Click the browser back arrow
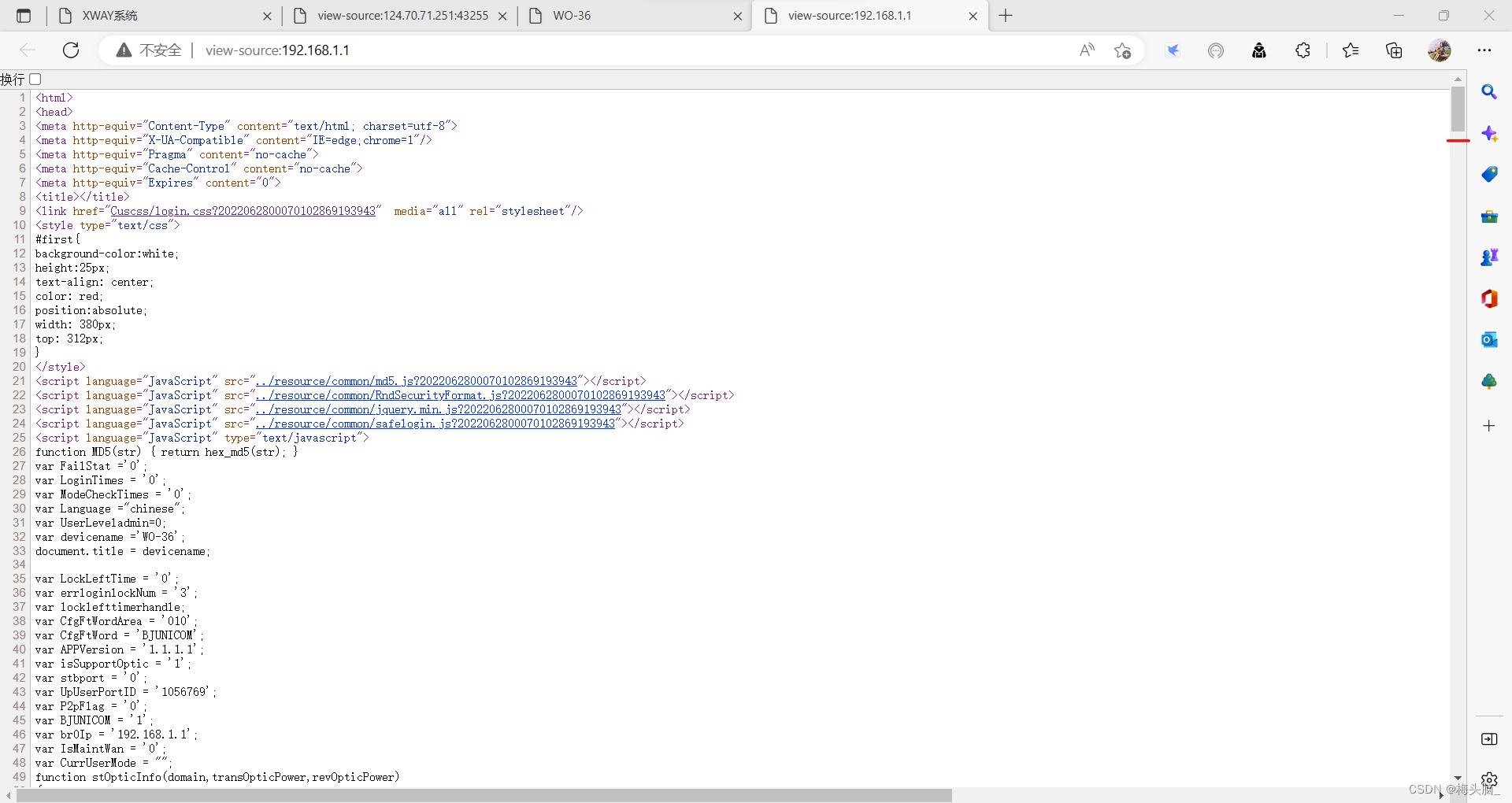The image size is (1512, 803). (28, 50)
